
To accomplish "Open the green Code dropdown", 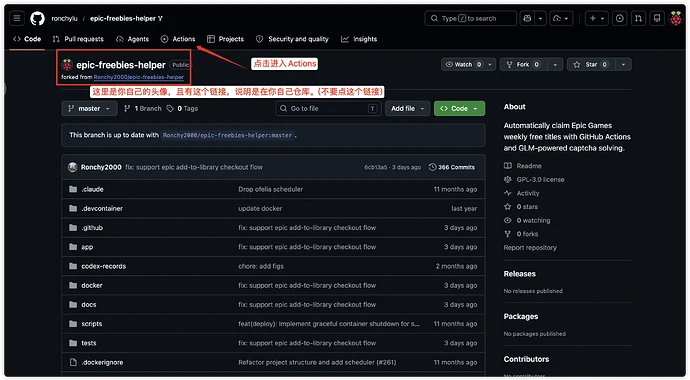I will click(x=459, y=109).
